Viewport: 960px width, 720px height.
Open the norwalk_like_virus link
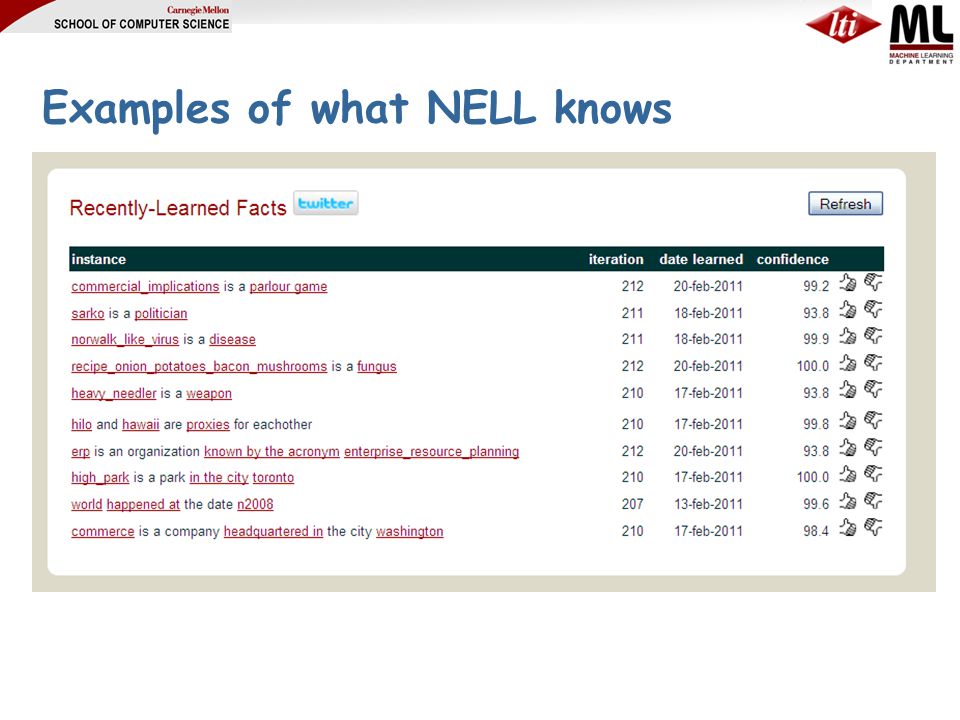point(125,340)
